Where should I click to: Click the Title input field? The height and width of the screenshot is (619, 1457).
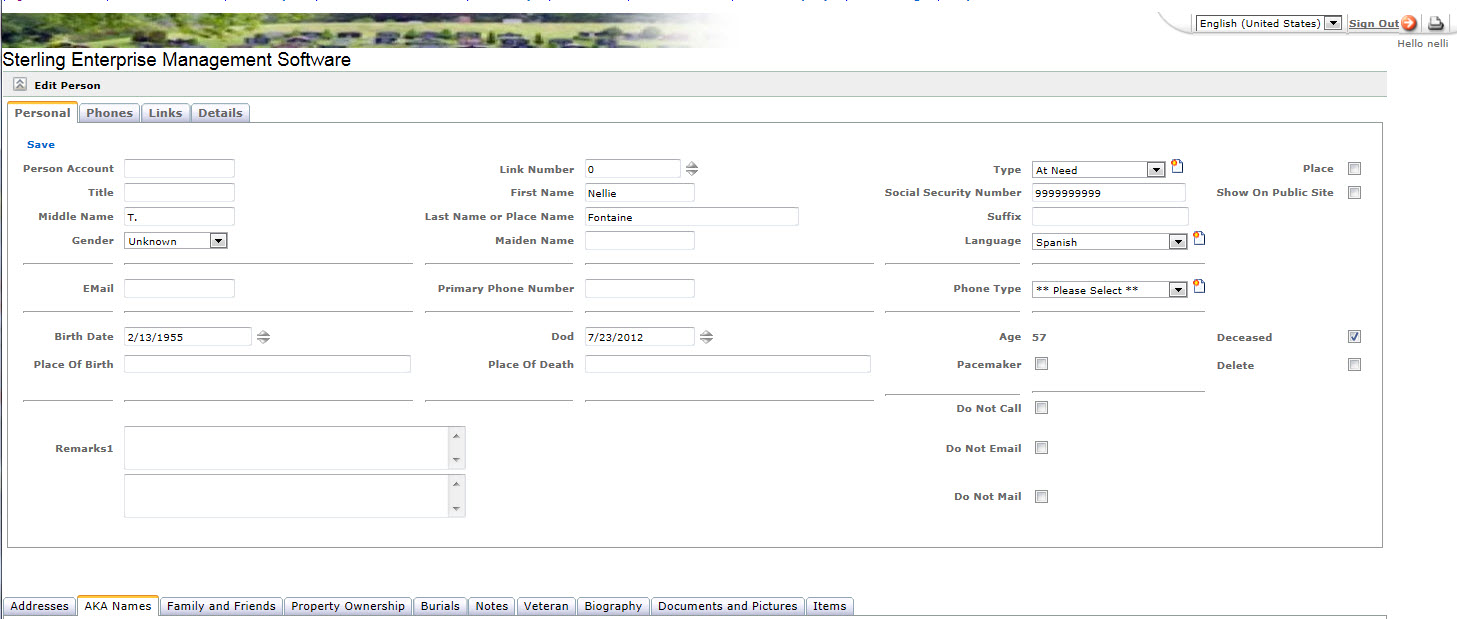179,193
